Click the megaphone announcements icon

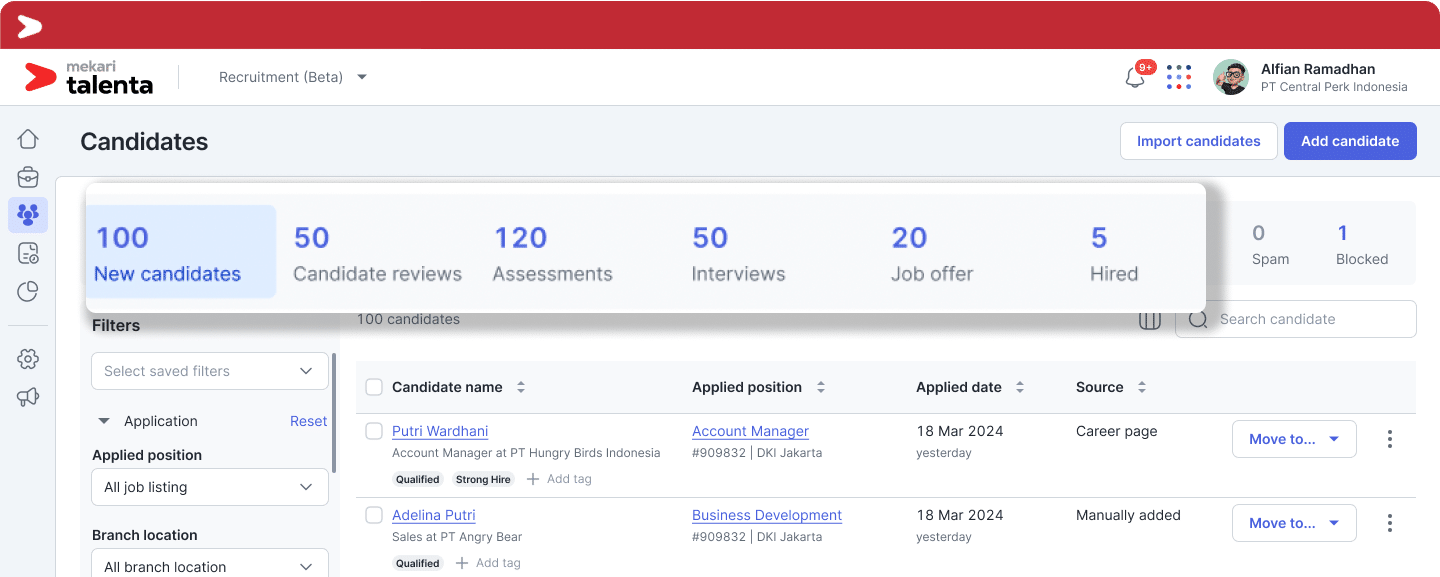click(x=27, y=396)
